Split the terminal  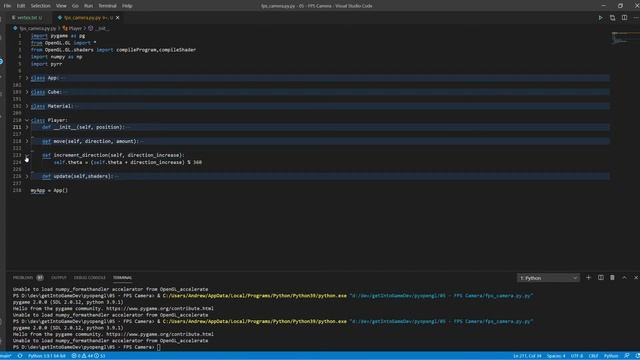tap(600, 278)
